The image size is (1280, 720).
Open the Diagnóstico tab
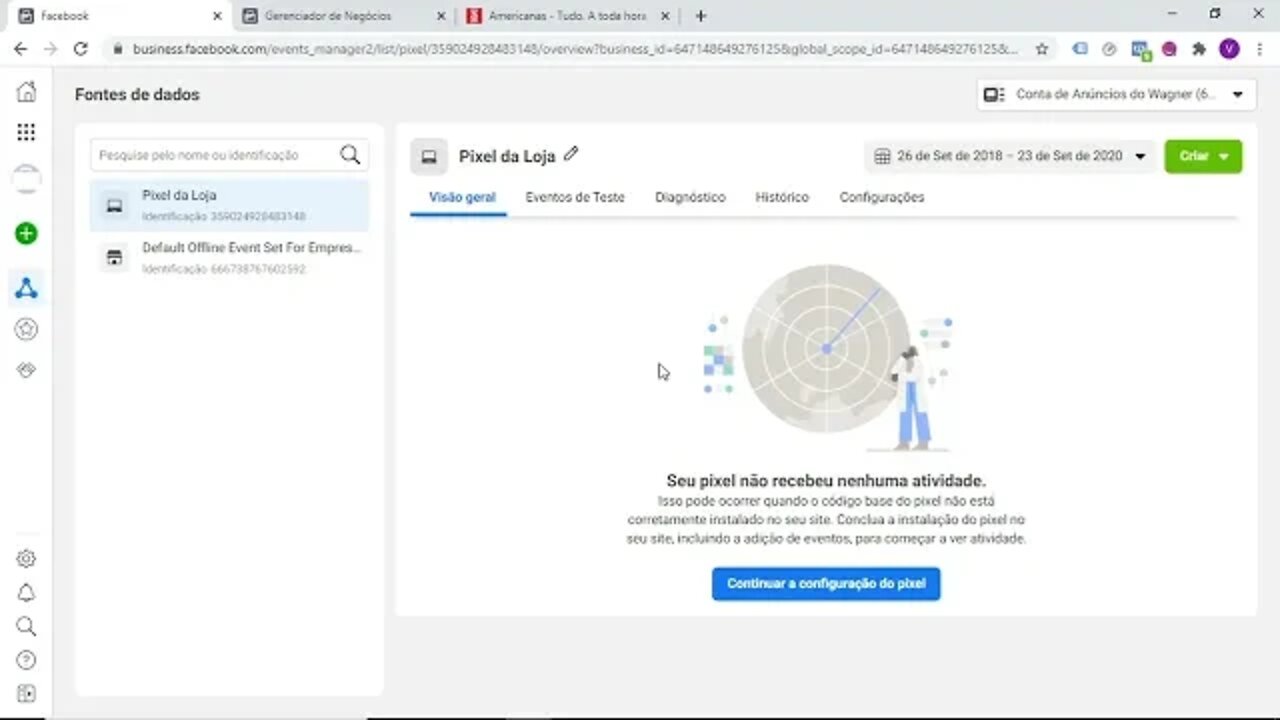(x=690, y=197)
